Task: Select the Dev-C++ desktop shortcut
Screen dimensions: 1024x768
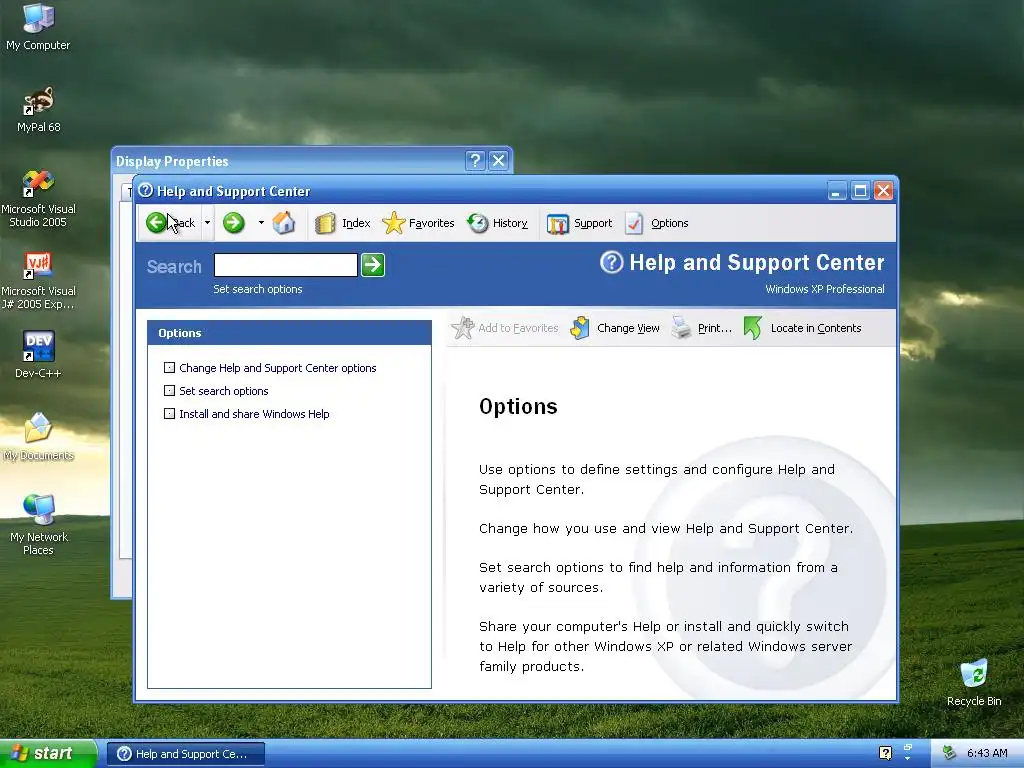Action: (39, 355)
